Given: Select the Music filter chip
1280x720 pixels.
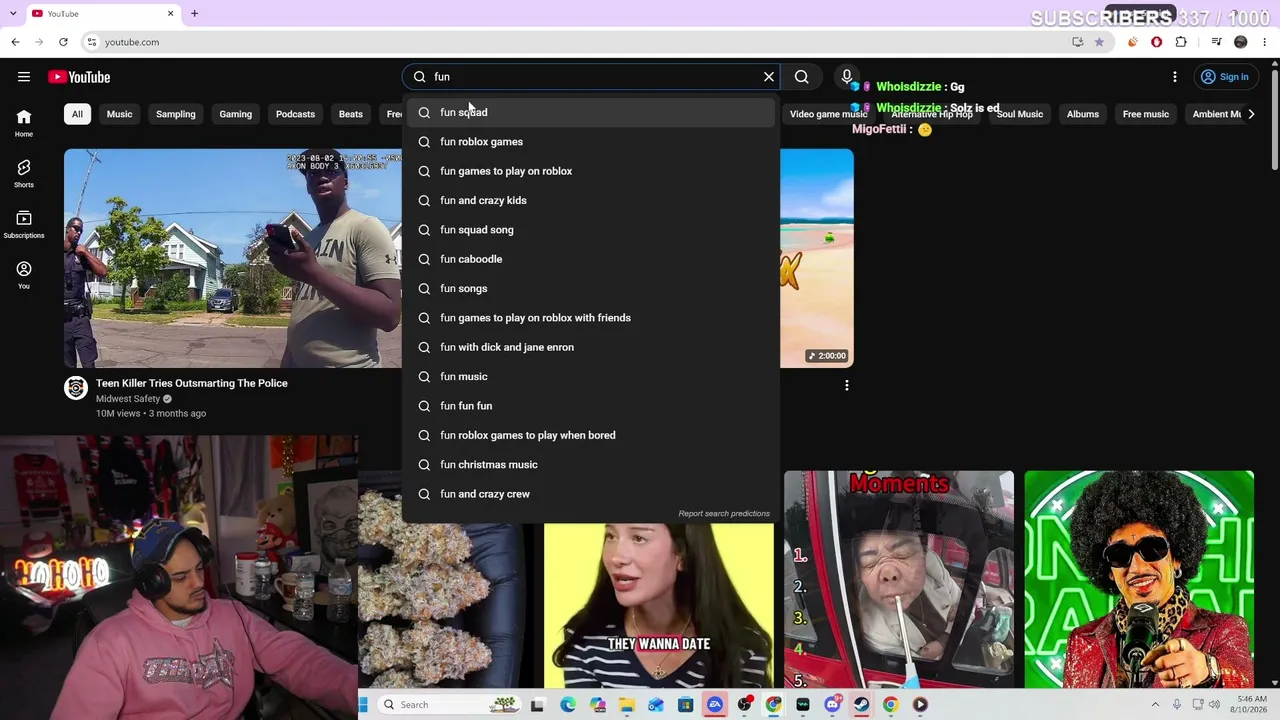Looking at the screenshot, I should click(x=119, y=114).
